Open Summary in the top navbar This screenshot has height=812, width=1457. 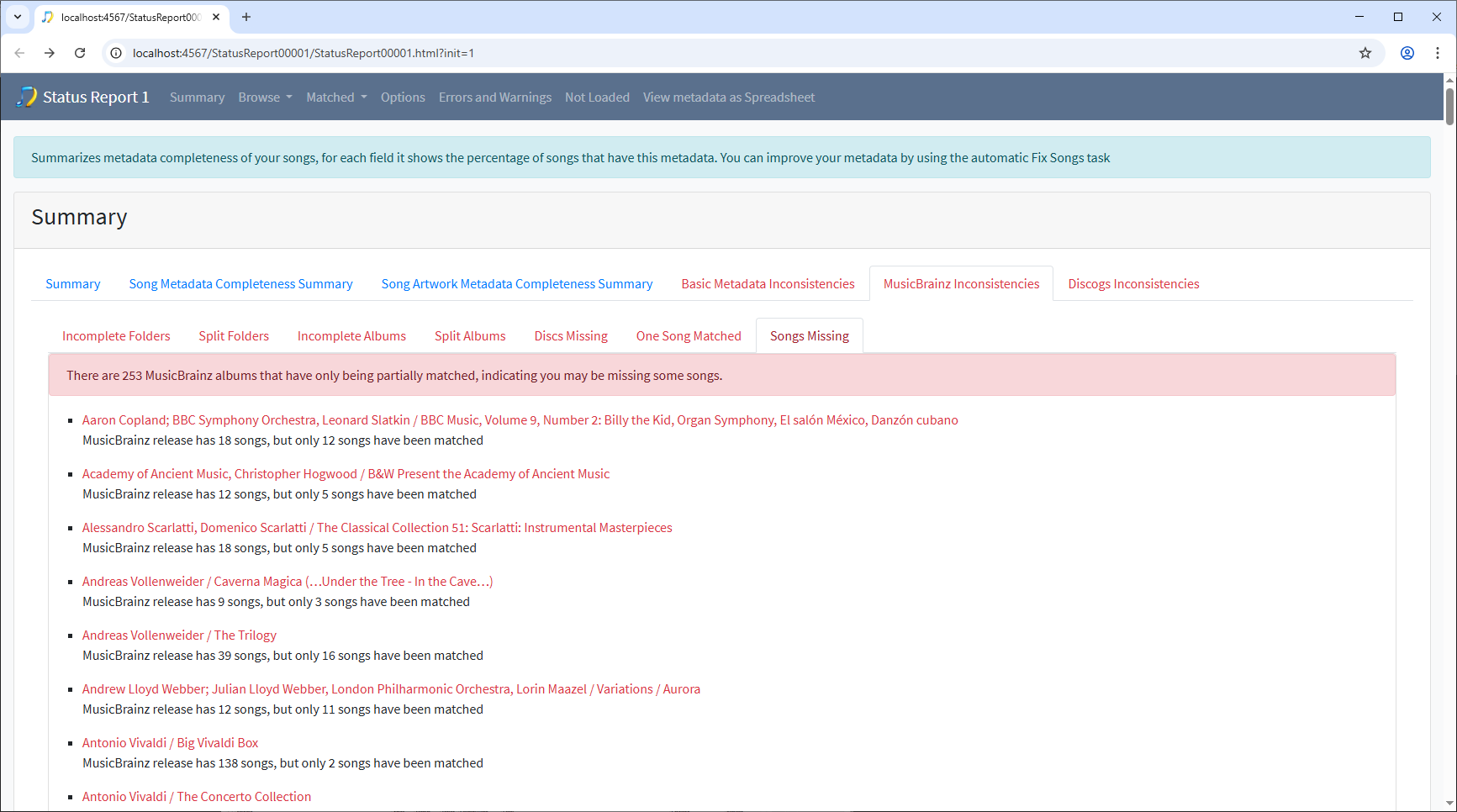tap(197, 98)
